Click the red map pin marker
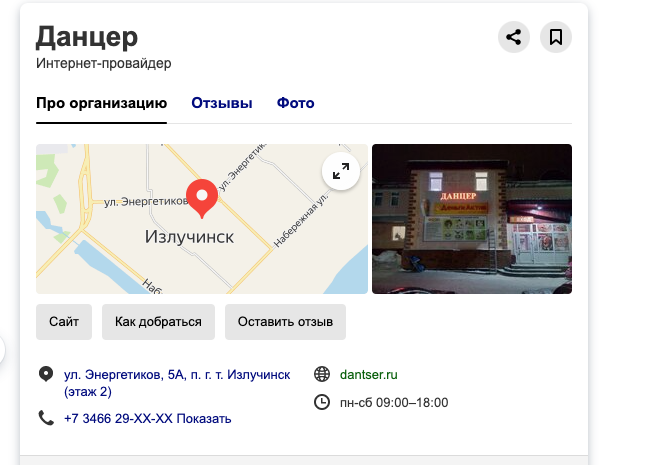This screenshot has height=465, width=659. [202, 198]
